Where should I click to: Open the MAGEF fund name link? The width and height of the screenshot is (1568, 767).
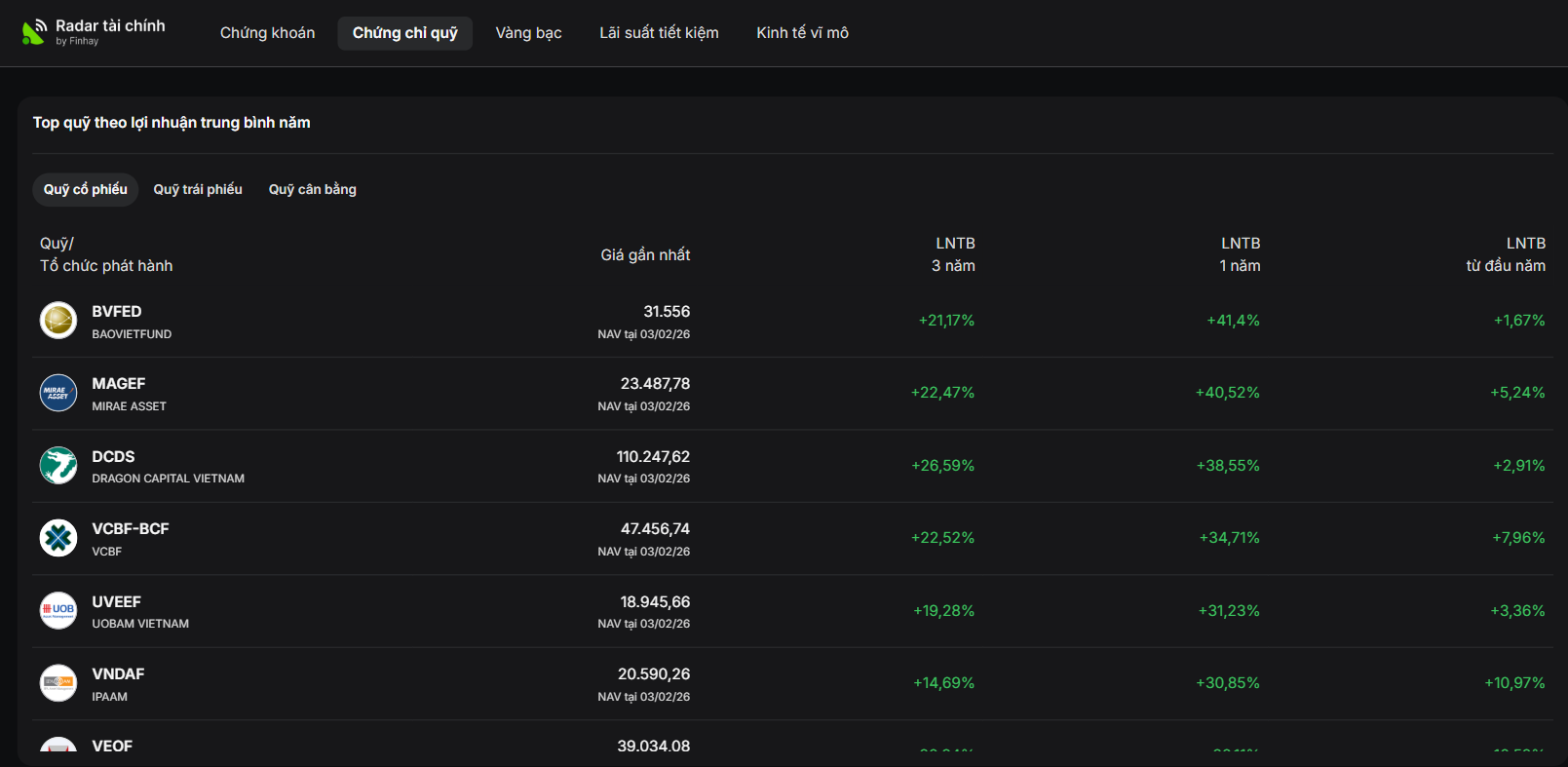(118, 384)
